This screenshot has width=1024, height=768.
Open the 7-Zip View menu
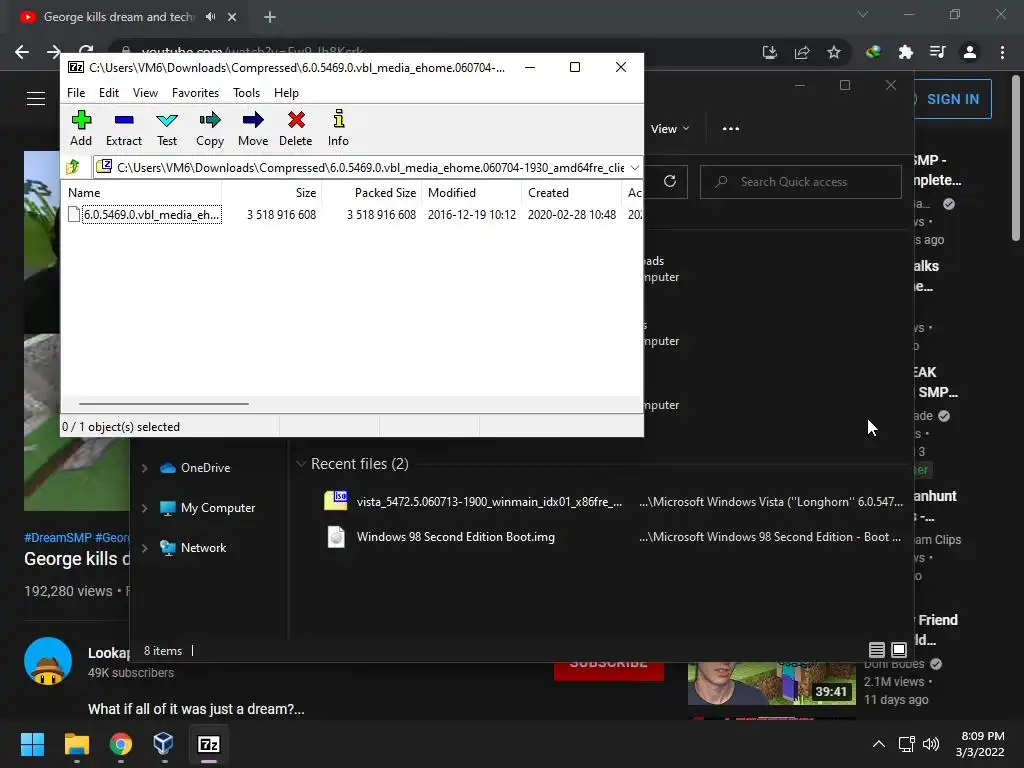(146, 93)
